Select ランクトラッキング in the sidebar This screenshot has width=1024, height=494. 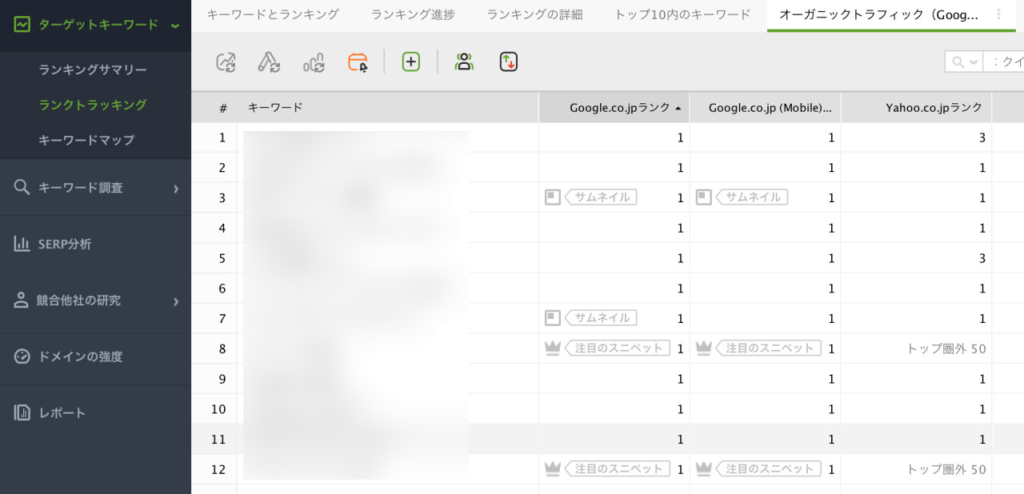93,105
